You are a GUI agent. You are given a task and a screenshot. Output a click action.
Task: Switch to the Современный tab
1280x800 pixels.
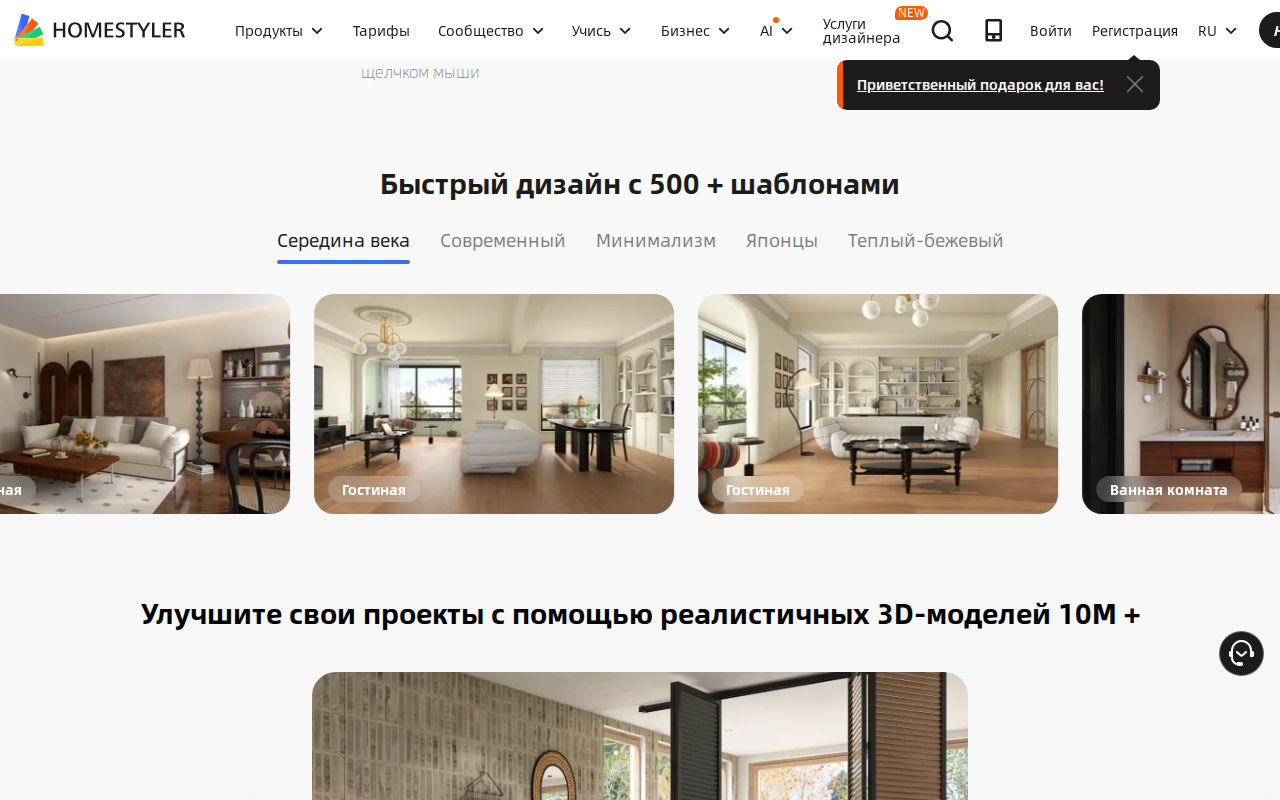503,241
